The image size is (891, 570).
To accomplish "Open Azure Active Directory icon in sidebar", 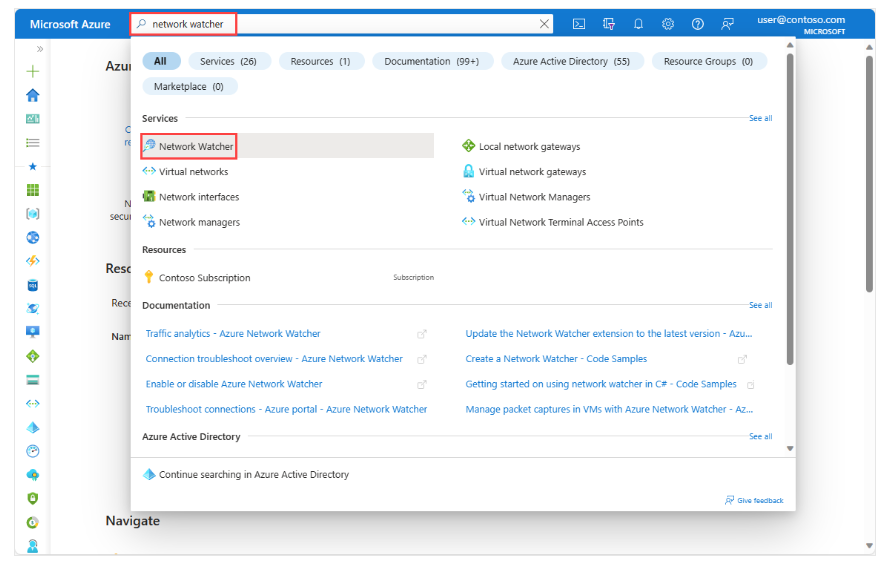I will [33, 427].
